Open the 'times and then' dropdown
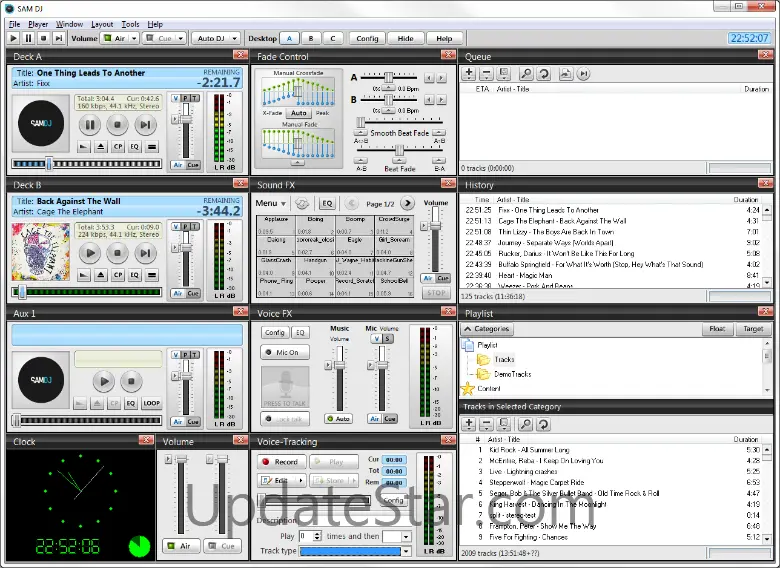The height and width of the screenshot is (568, 780). pyautogui.click(x=406, y=537)
